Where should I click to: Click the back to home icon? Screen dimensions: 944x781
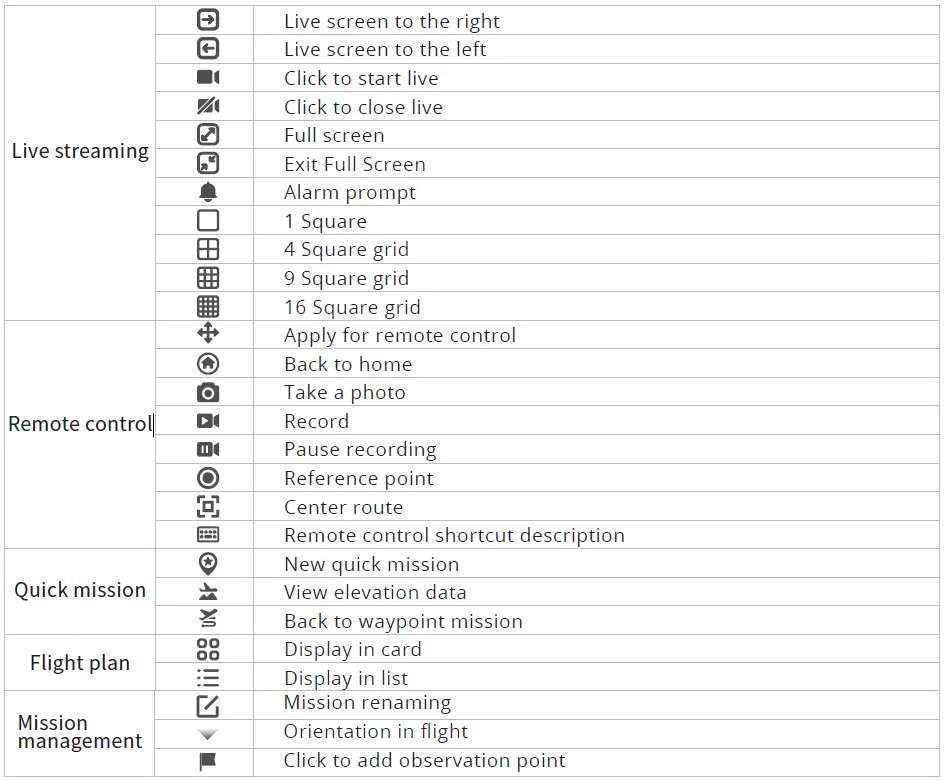[208, 364]
